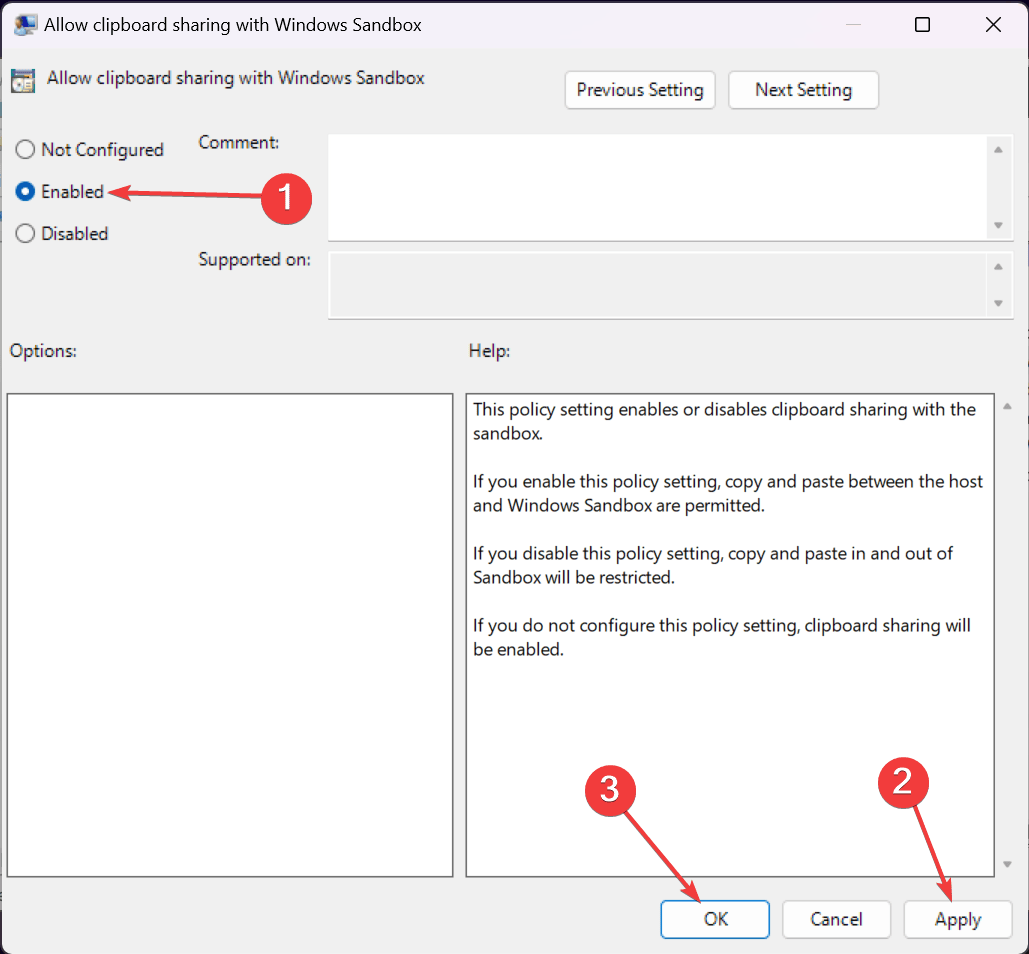This screenshot has height=954, width=1029.
Task: Select the Disabled radio button
Action: (24, 233)
